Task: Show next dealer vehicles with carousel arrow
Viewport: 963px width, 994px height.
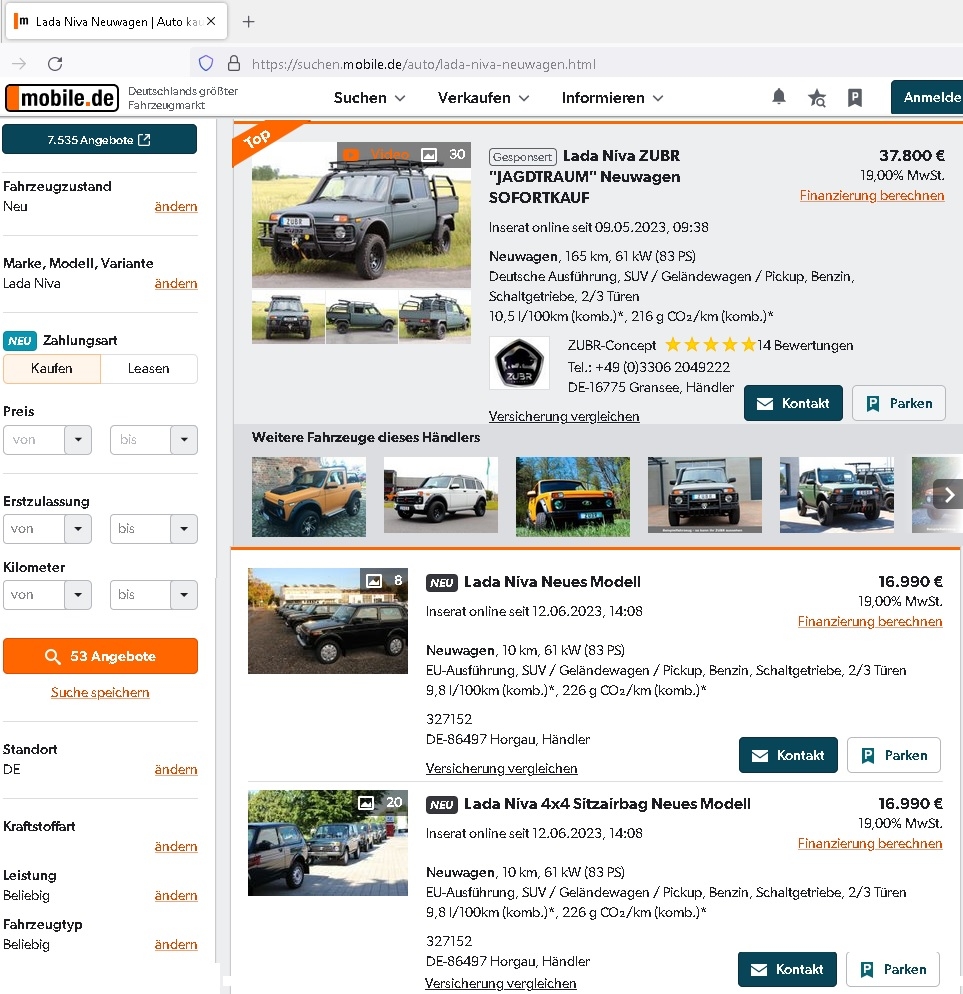Action: pyautogui.click(x=948, y=494)
